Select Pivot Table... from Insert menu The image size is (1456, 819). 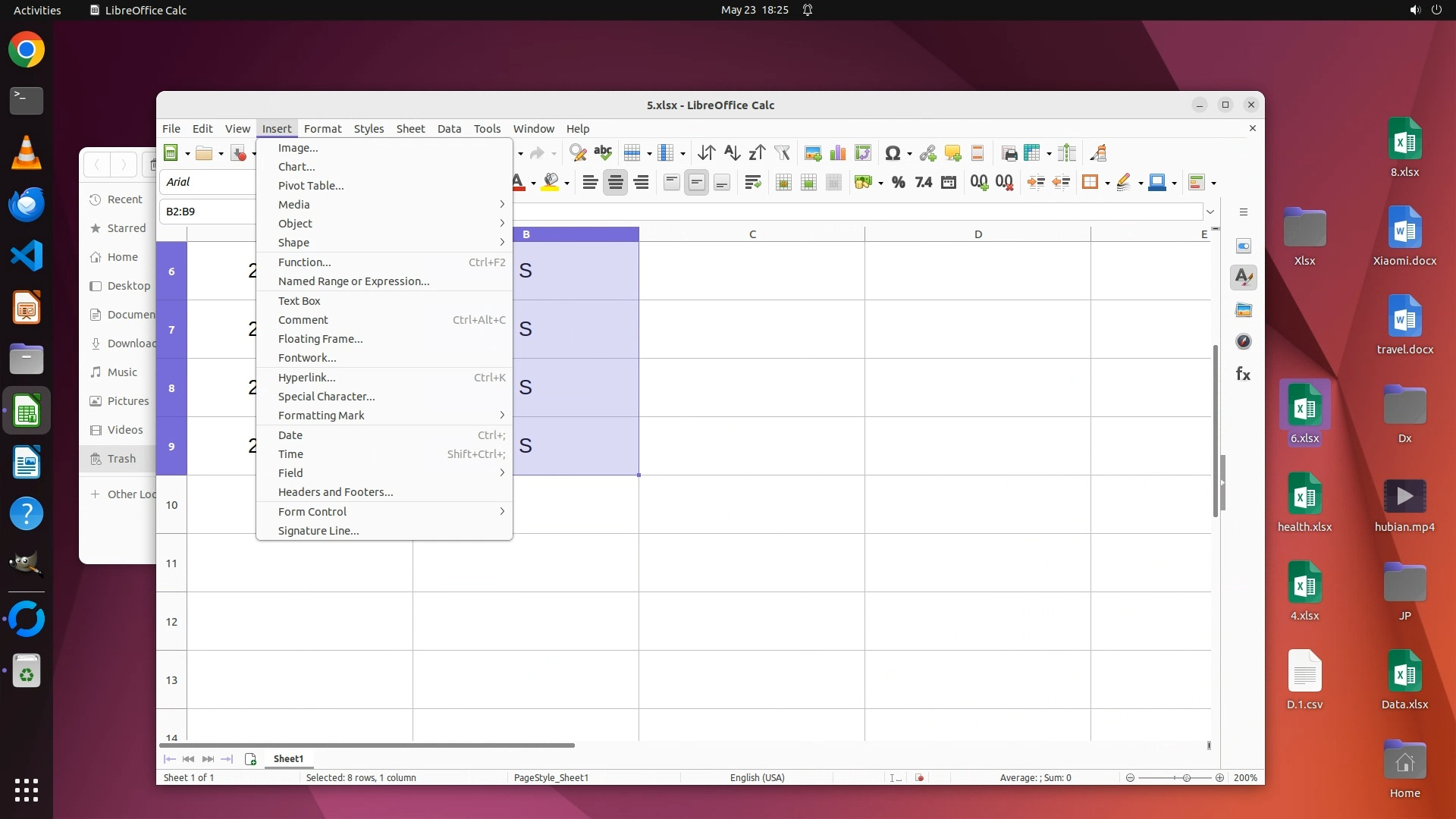[x=311, y=186]
